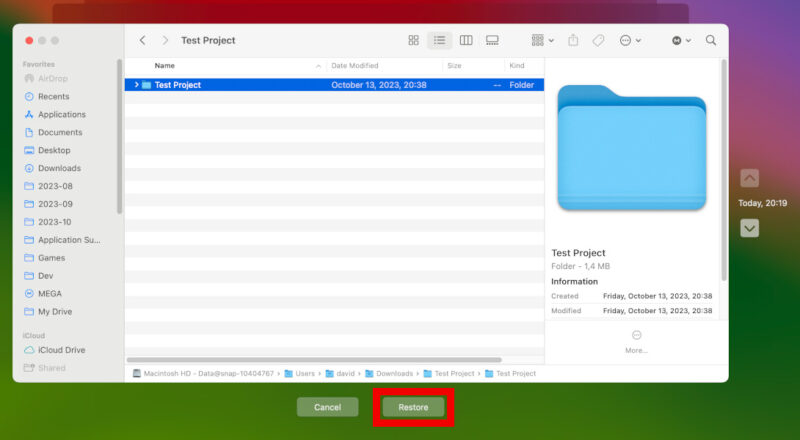Click AirDrop in sidebar
This screenshot has height=440, width=800.
[46, 79]
